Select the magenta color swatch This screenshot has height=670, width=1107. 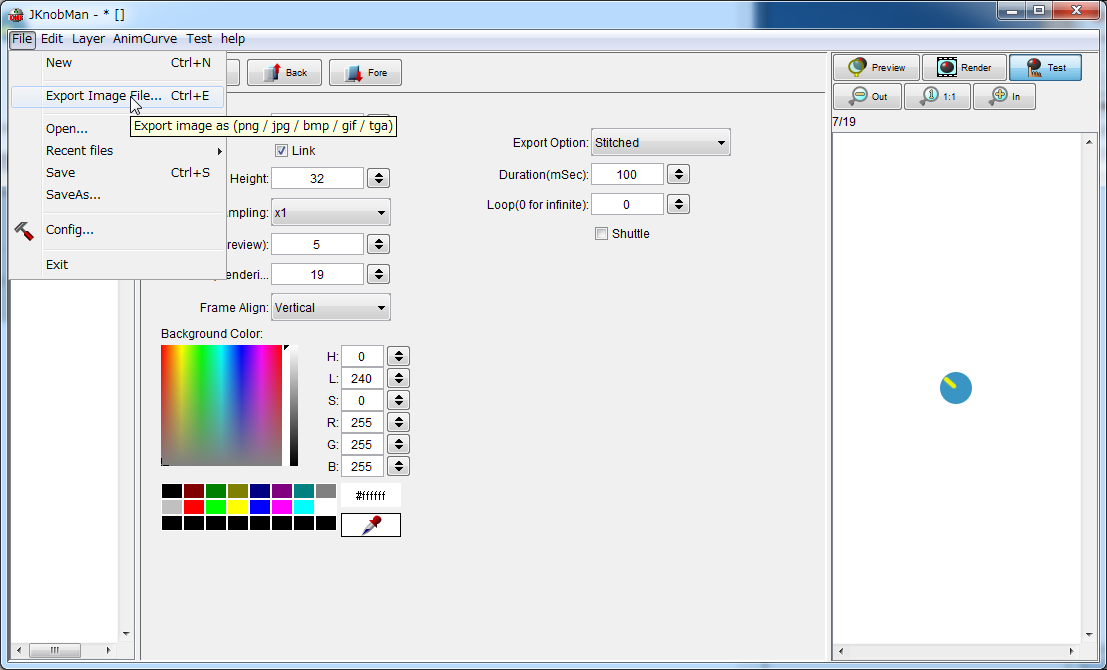pos(282,507)
